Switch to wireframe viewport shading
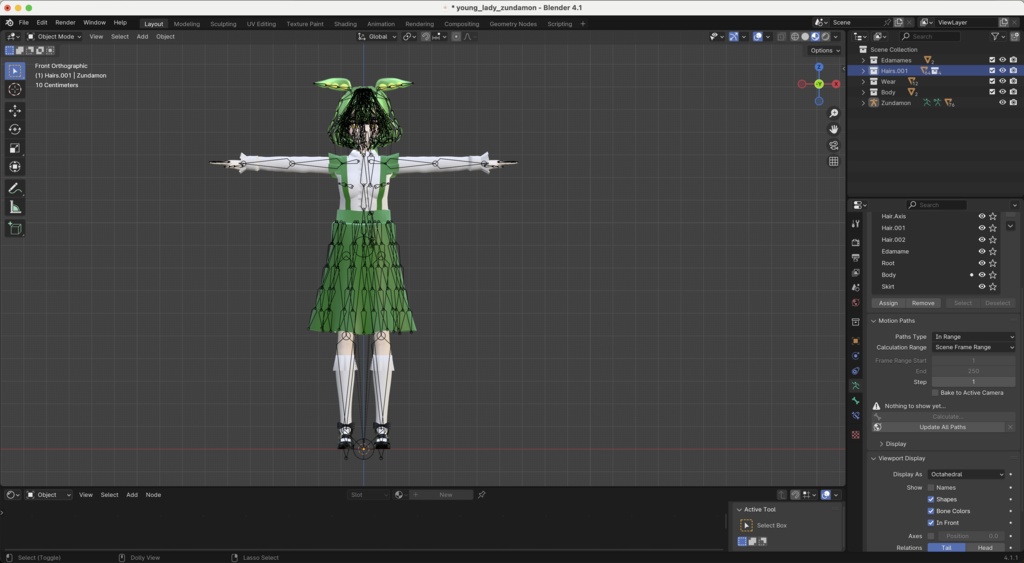 click(x=795, y=37)
